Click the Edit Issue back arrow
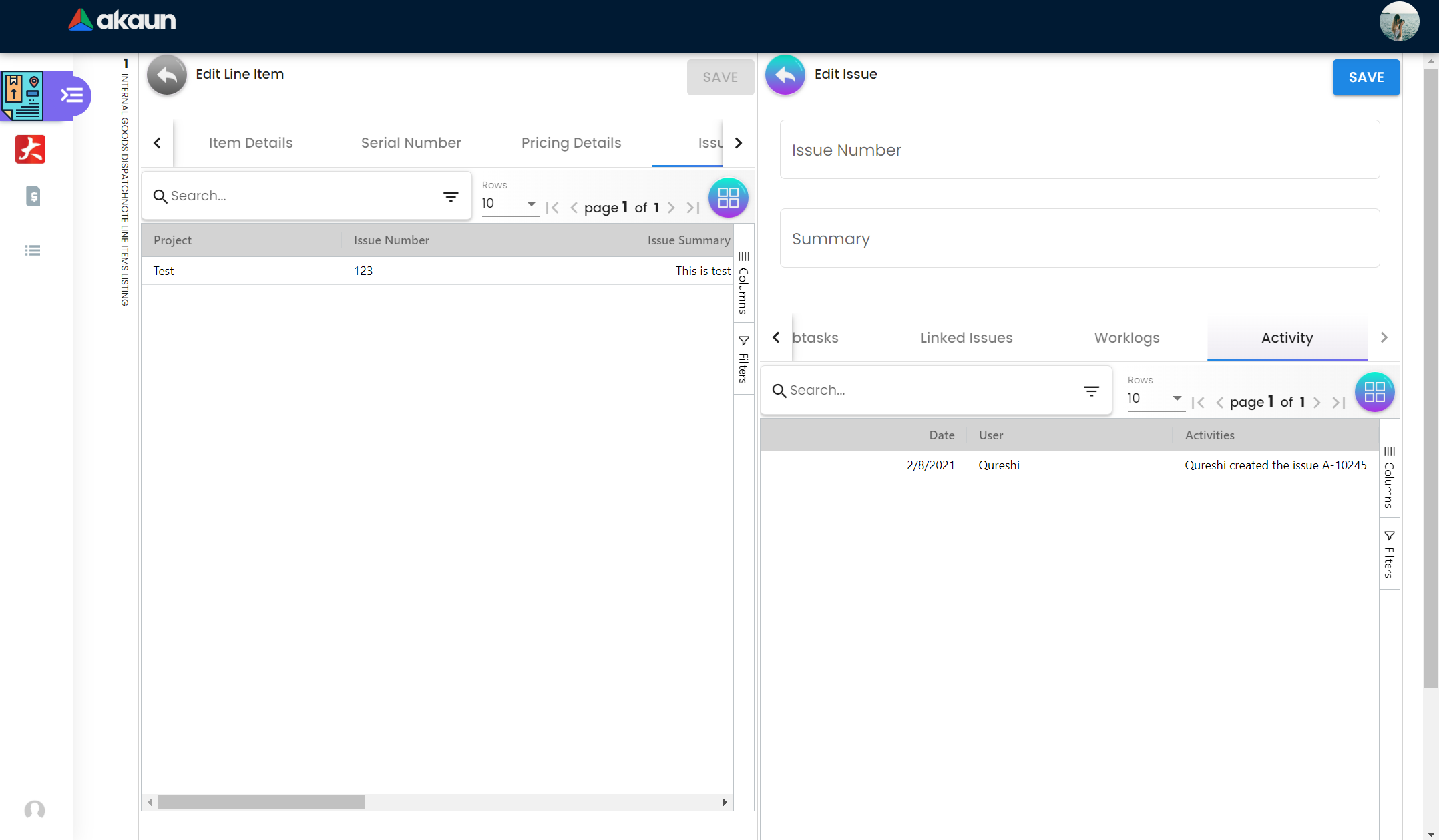1439x840 pixels. 785,75
